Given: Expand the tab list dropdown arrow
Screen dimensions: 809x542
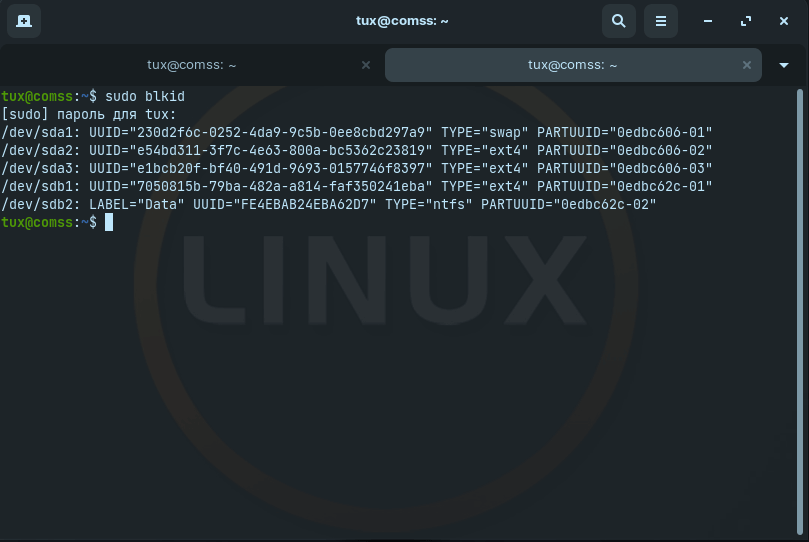Looking at the screenshot, I should click(784, 65).
